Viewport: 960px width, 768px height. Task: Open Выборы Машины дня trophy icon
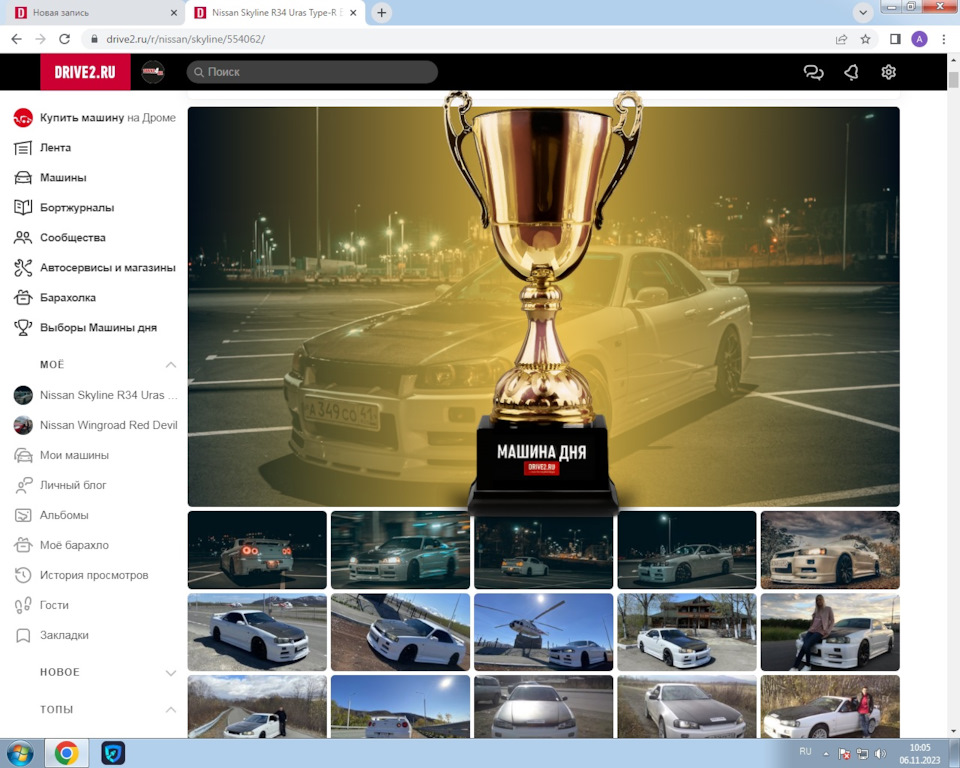(x=23, y=328)
